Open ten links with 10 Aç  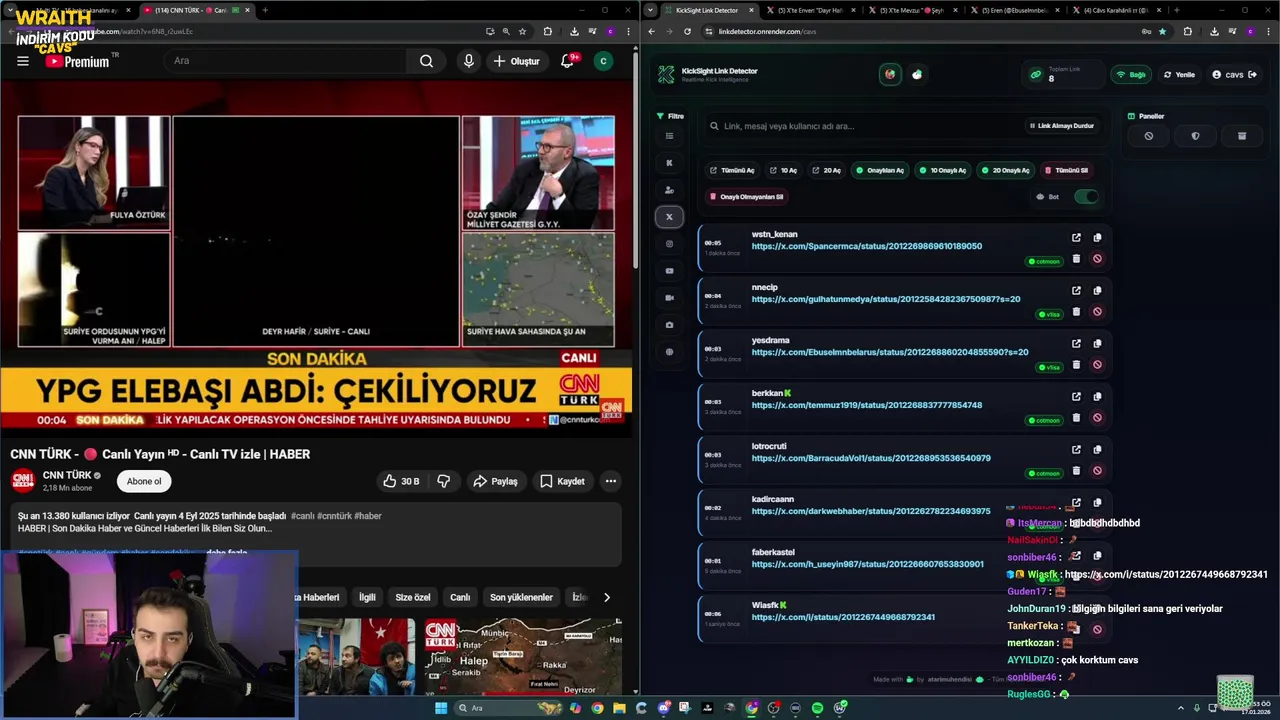(783, 170)
